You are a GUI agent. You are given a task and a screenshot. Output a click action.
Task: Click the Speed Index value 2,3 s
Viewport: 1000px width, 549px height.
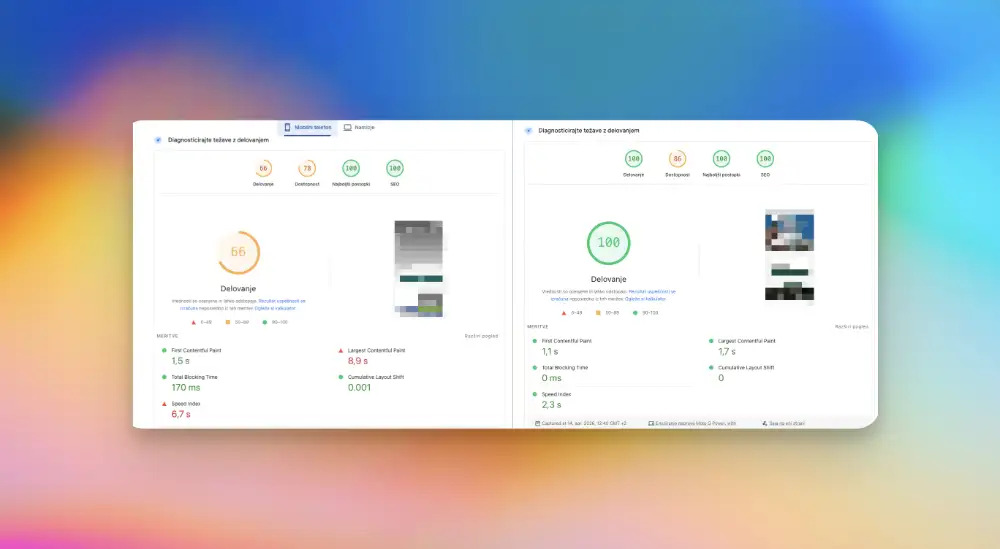click(x=552, y=405)
